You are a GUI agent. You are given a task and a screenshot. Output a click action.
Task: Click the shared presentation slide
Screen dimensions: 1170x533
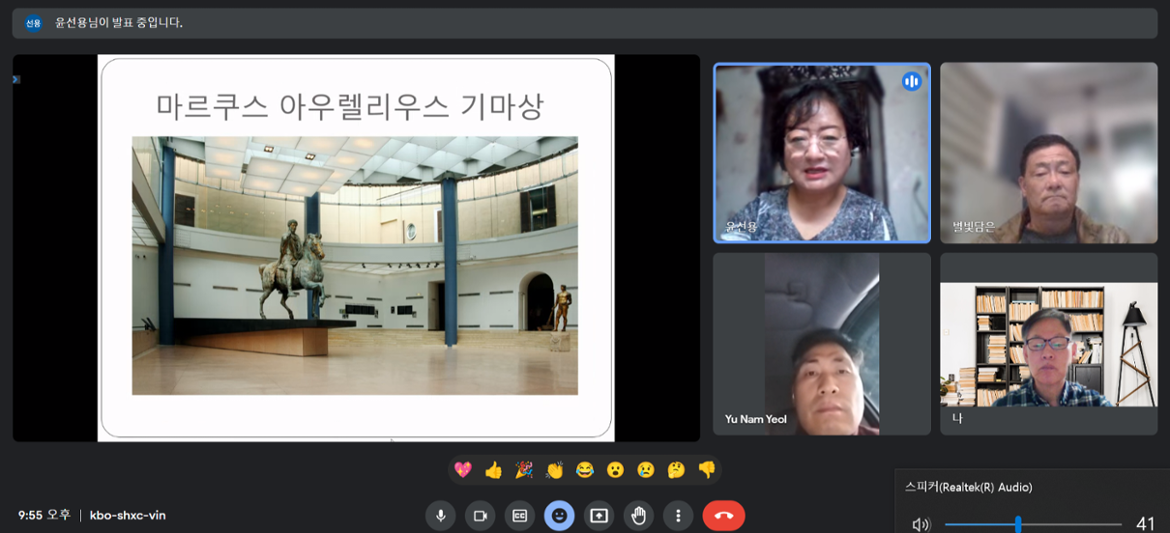pos(355,247)
